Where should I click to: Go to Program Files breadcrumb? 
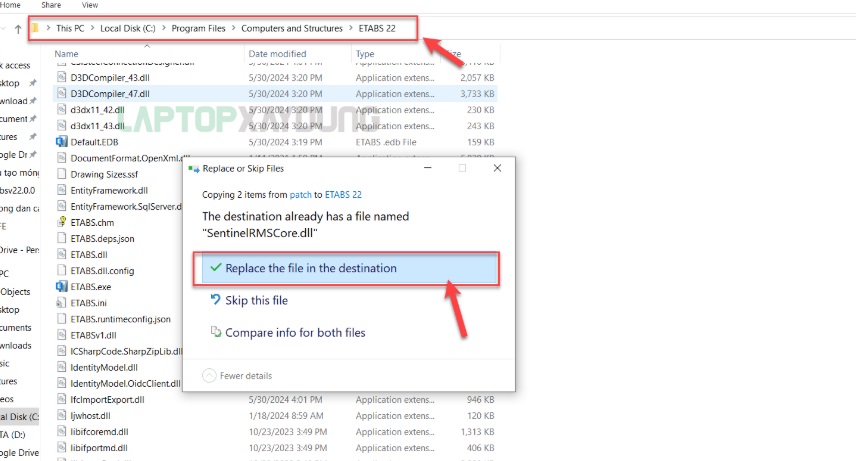click(x=198, y=28)
